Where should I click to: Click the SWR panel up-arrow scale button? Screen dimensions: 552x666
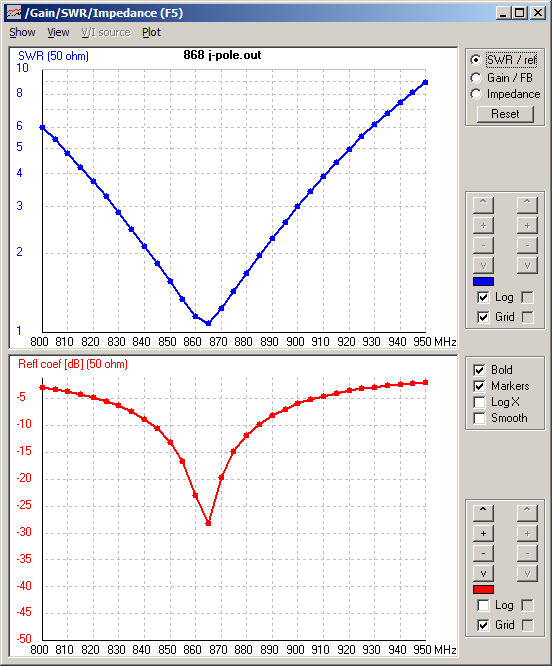[483, 205]
